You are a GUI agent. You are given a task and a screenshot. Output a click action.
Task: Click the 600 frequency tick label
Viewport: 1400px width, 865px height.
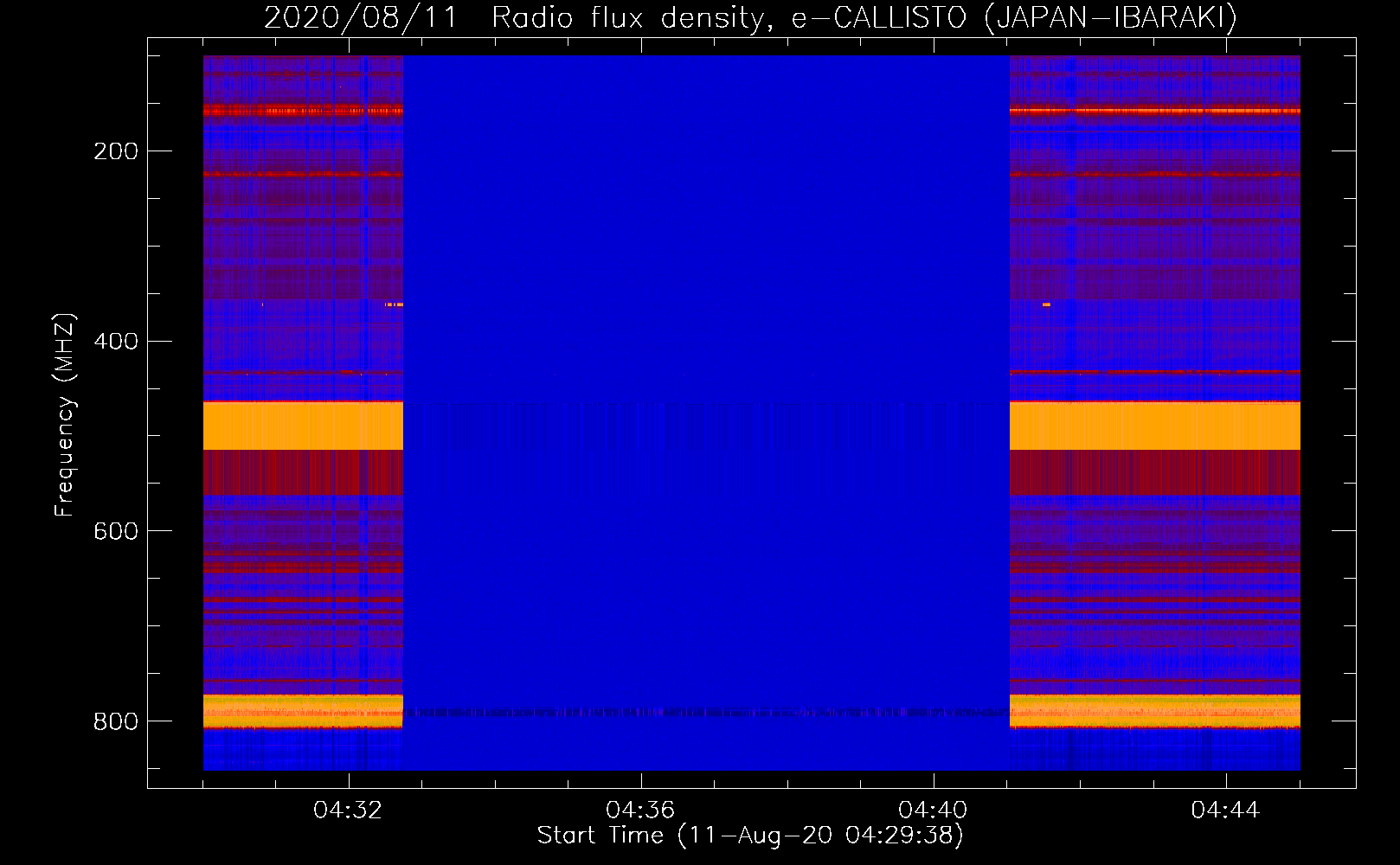(116, 531)
